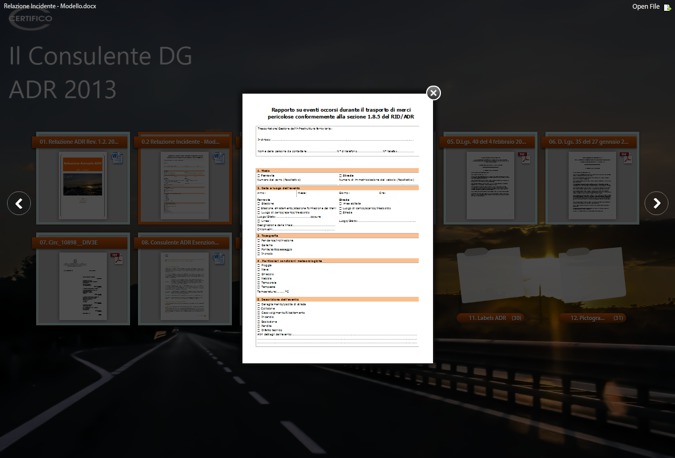675x458 pixels.
Task: Click the Certifico logo
Action: pos(30,20)
